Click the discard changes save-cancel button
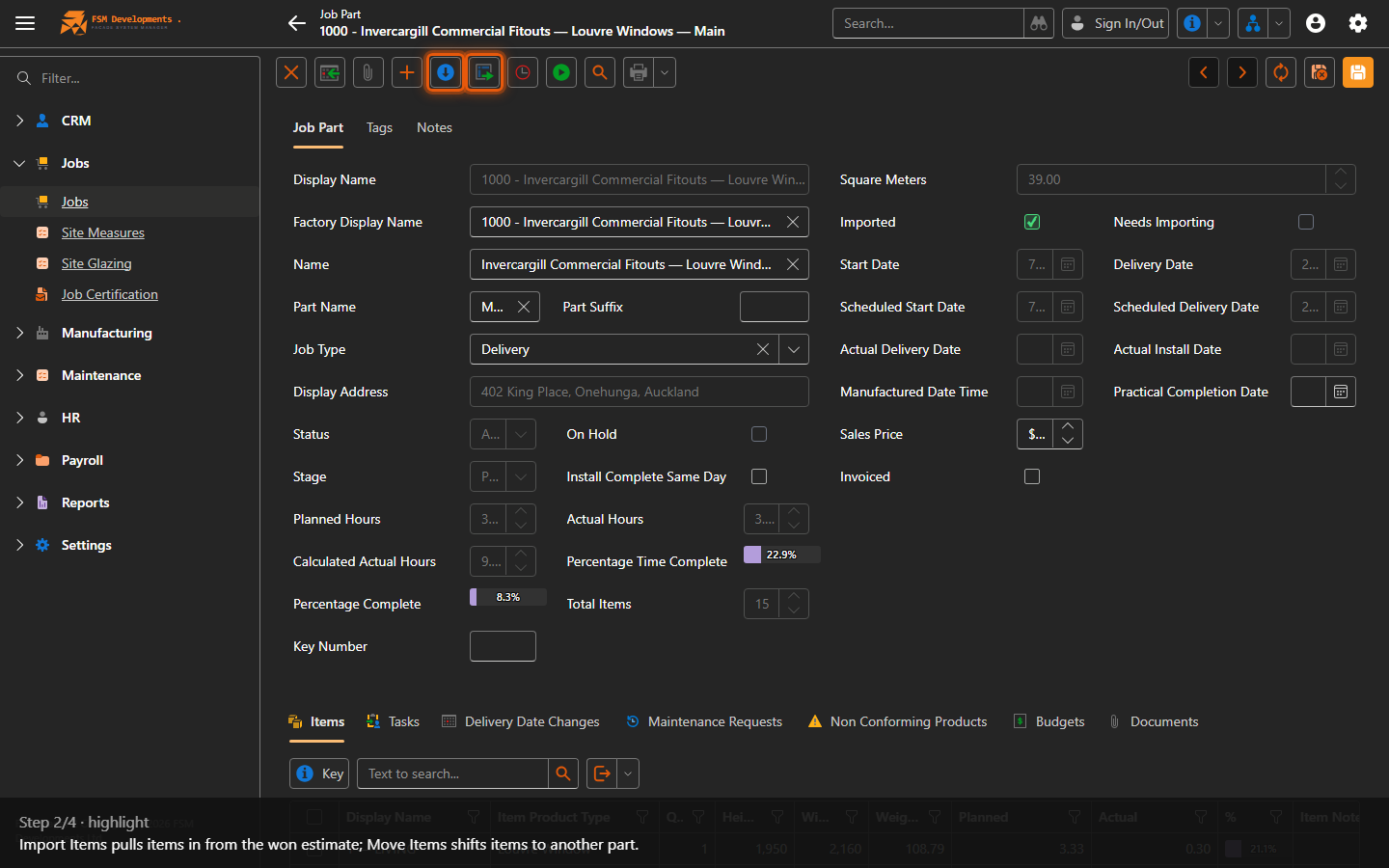This screenshot has width=1389, height=868. click(1320, 72)
